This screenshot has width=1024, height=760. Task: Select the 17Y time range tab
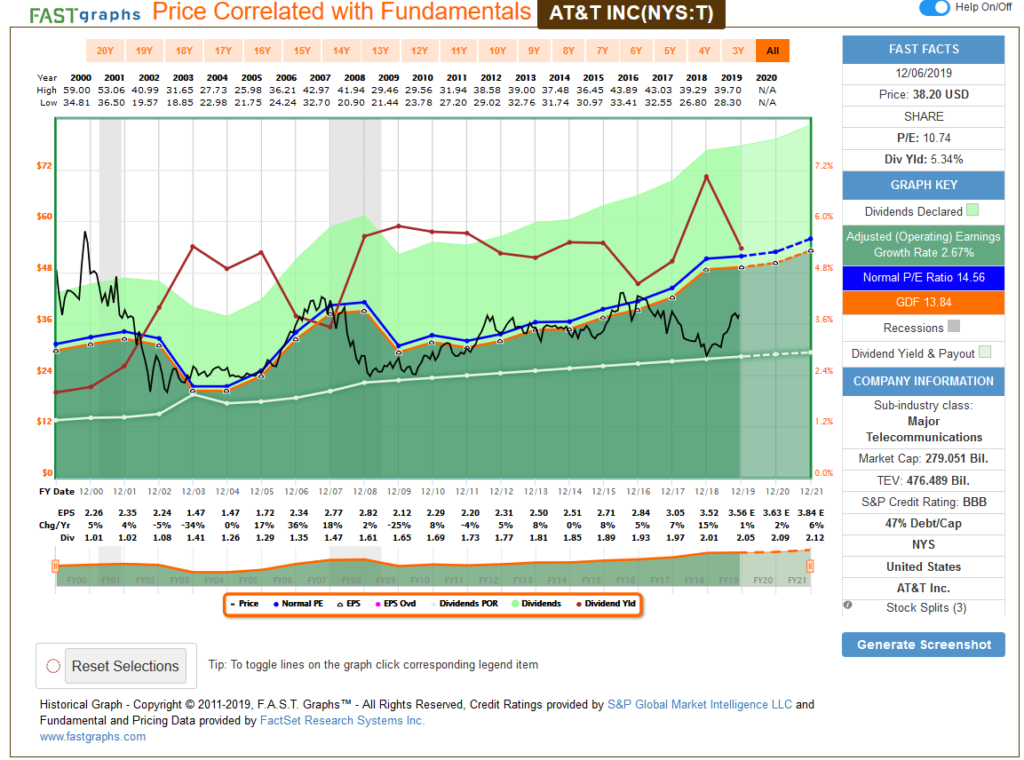(x=223, y=51)
